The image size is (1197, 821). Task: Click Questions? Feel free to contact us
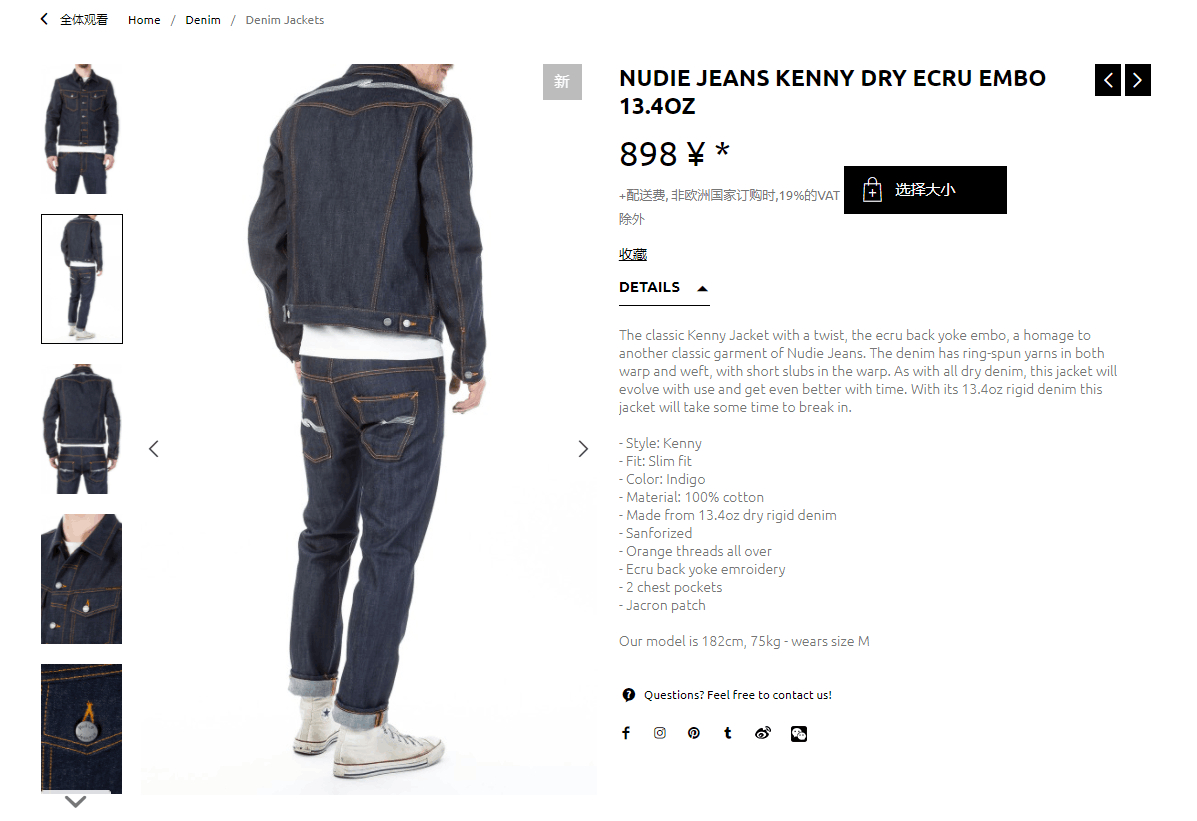[737, 695]
